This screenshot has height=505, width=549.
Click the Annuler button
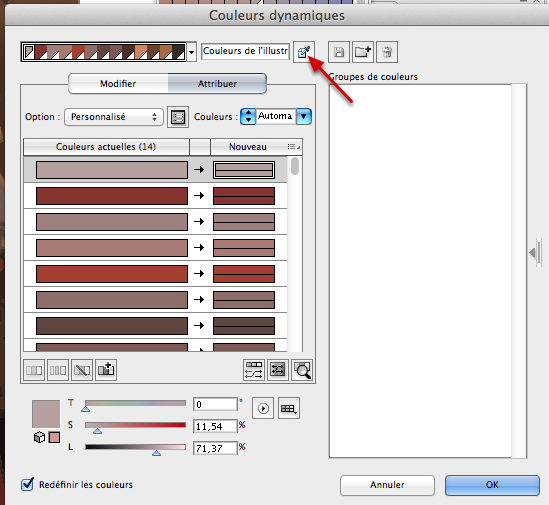pos(387,485)
